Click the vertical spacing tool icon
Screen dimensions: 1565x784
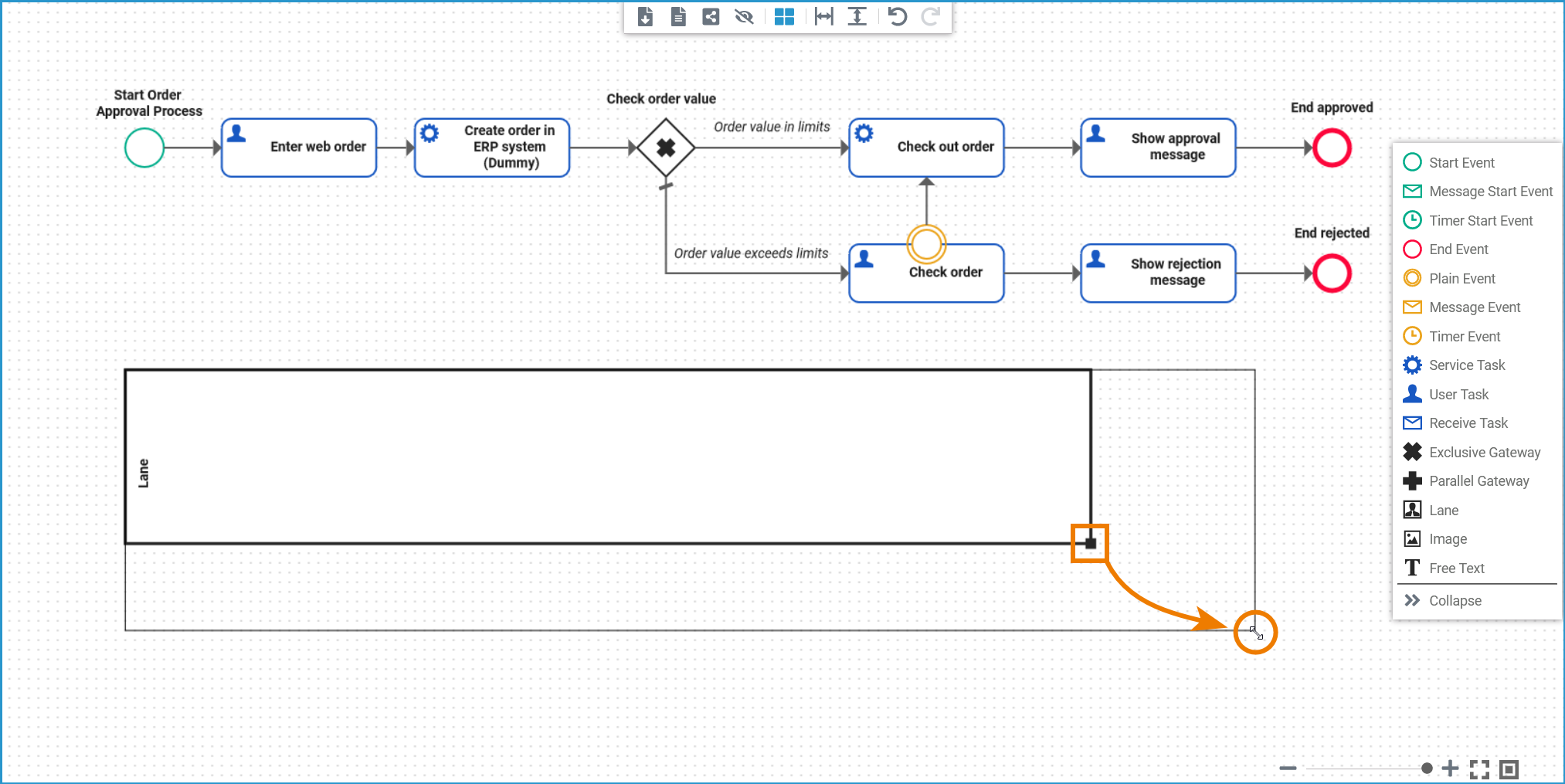(857, 16)
